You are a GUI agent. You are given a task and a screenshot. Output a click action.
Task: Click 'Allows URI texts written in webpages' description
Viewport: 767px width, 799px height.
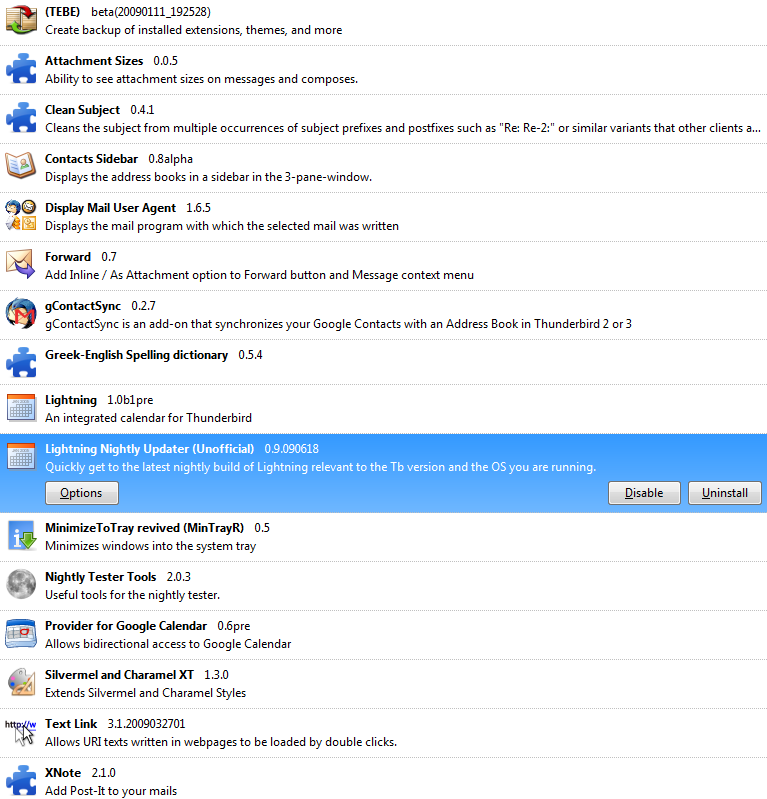coord(221,742)
